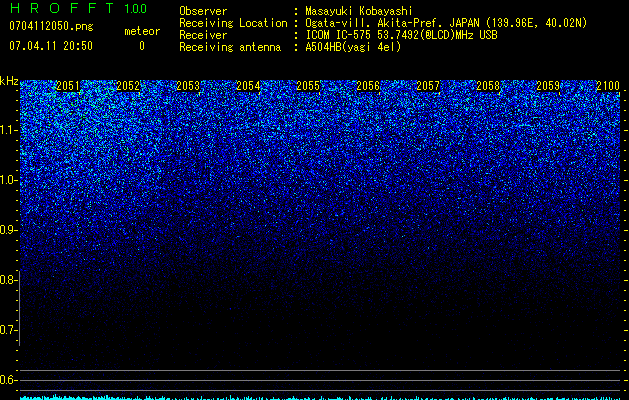Viewport: 629px width, 400px height.
Task: Click the HROFFT 1.0.0 title text
Action: pyautogui.click(x=78, y=8)
